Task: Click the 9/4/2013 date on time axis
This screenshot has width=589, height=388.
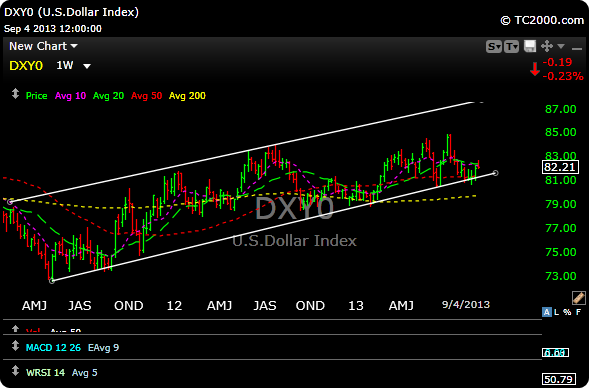Action: coord(466,304)
